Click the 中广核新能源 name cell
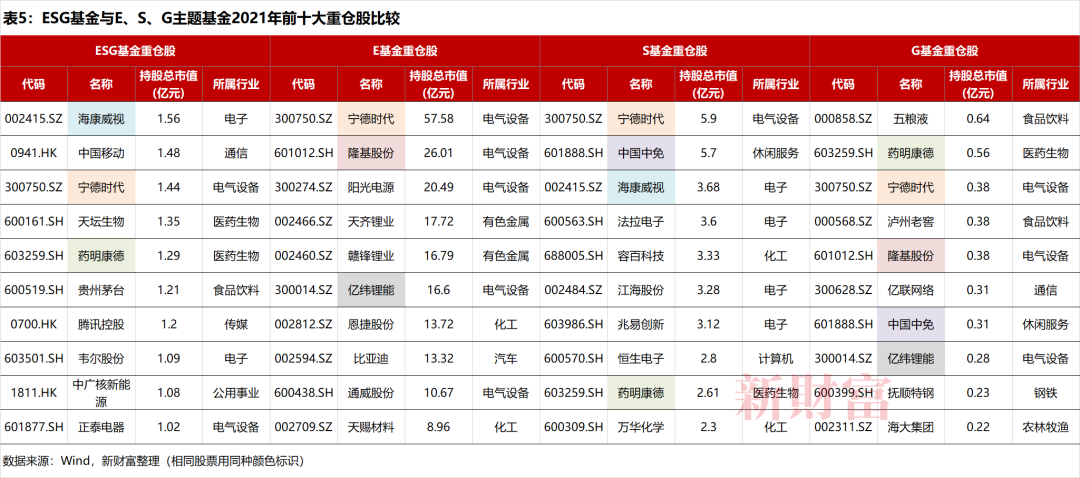Viewport: 1080px width, 478px height. click(x=101, y=392)
